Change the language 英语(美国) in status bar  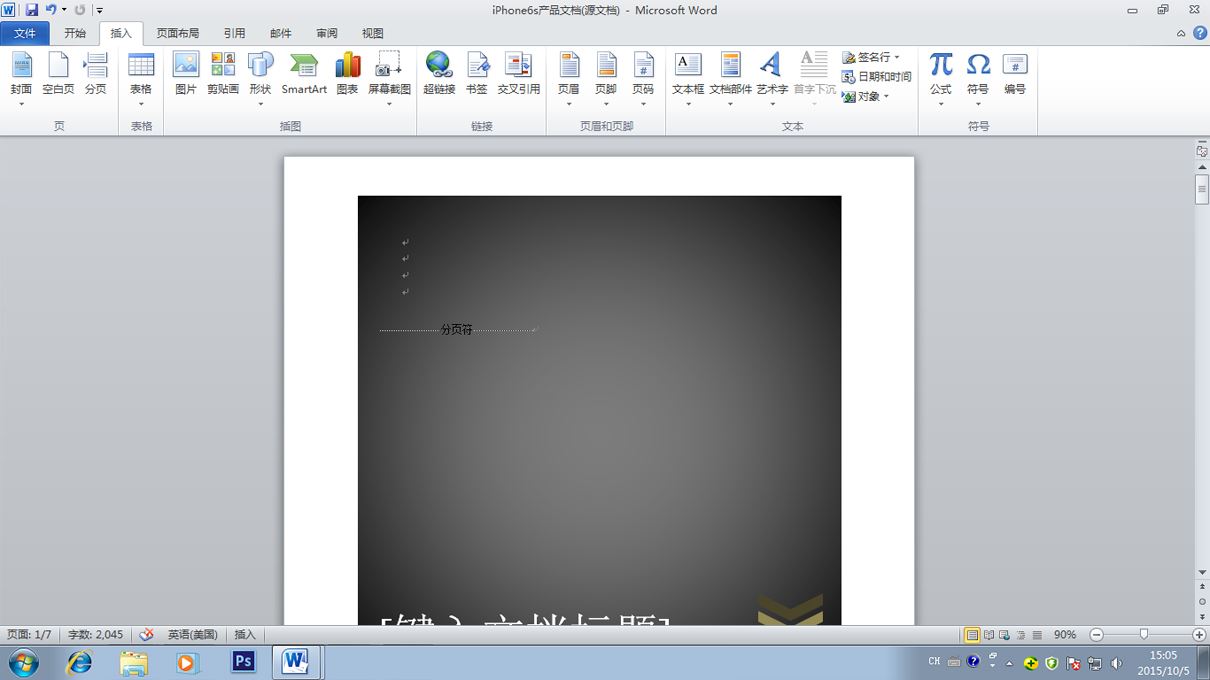click(x=193, y=635)
